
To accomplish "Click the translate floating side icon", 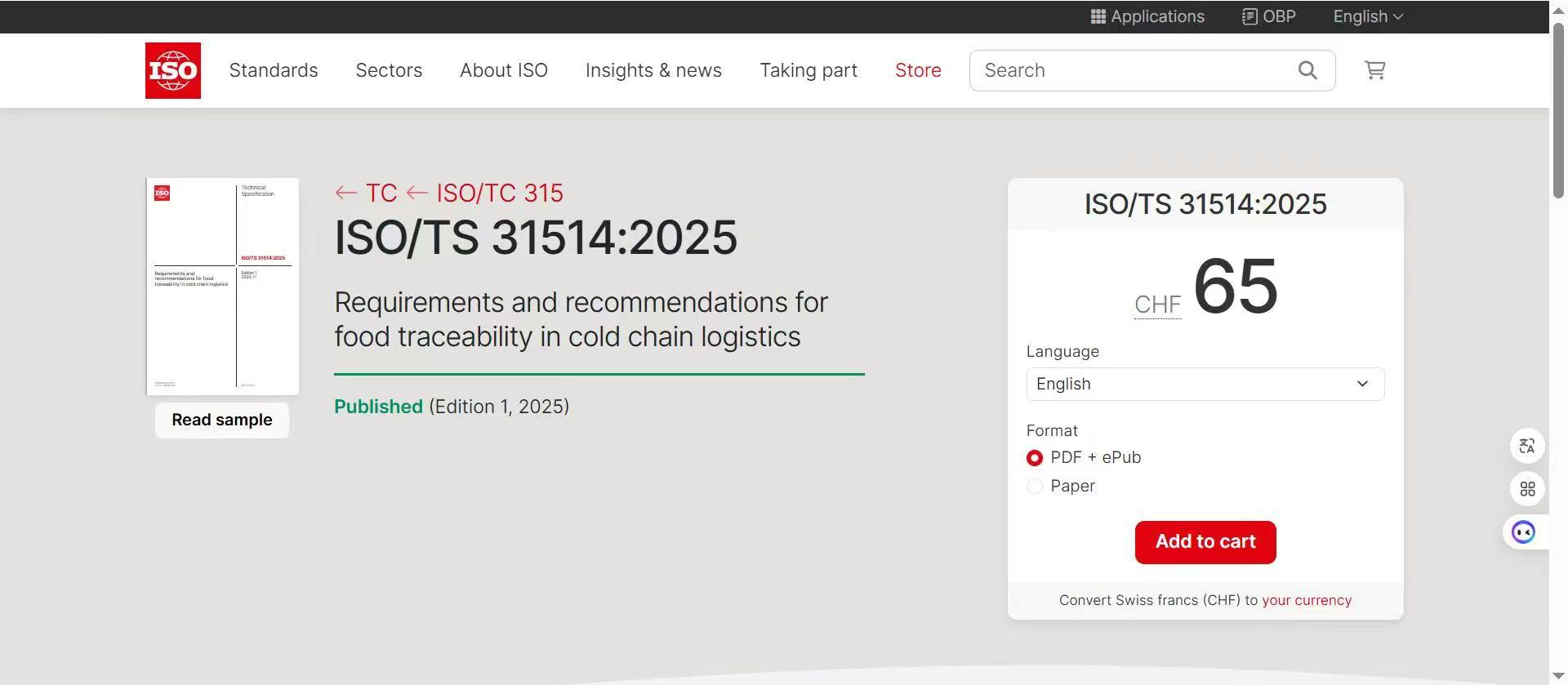I will tap(1526, 446).
